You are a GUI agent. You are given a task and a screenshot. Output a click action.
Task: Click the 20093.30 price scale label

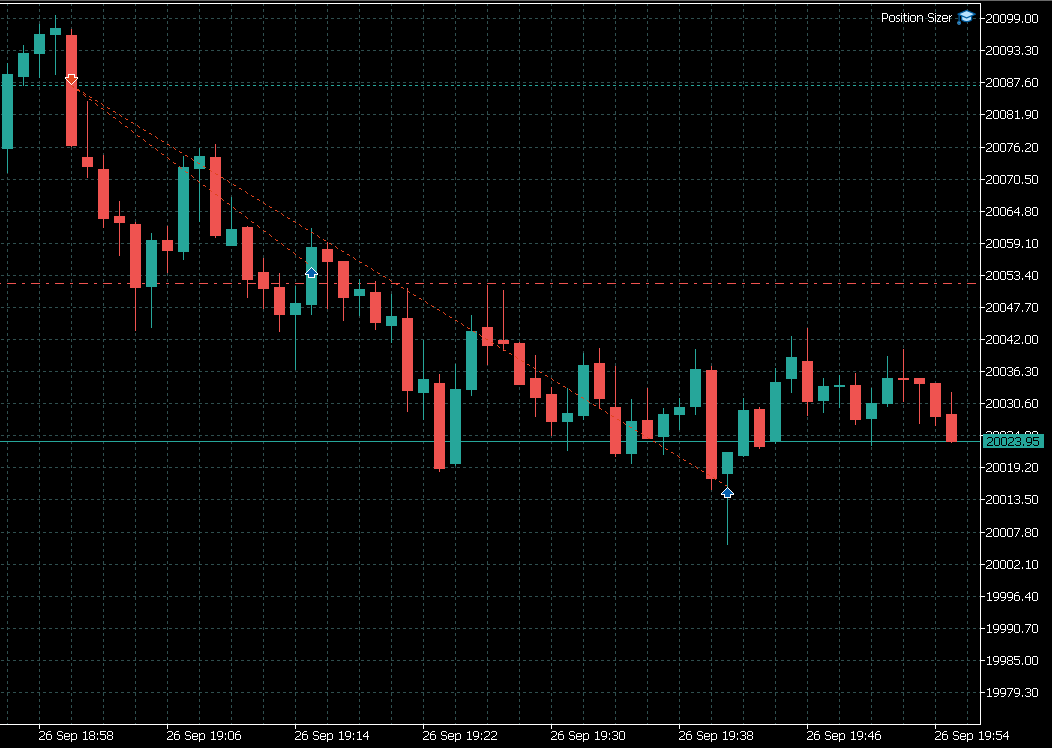click(1011, 50)
